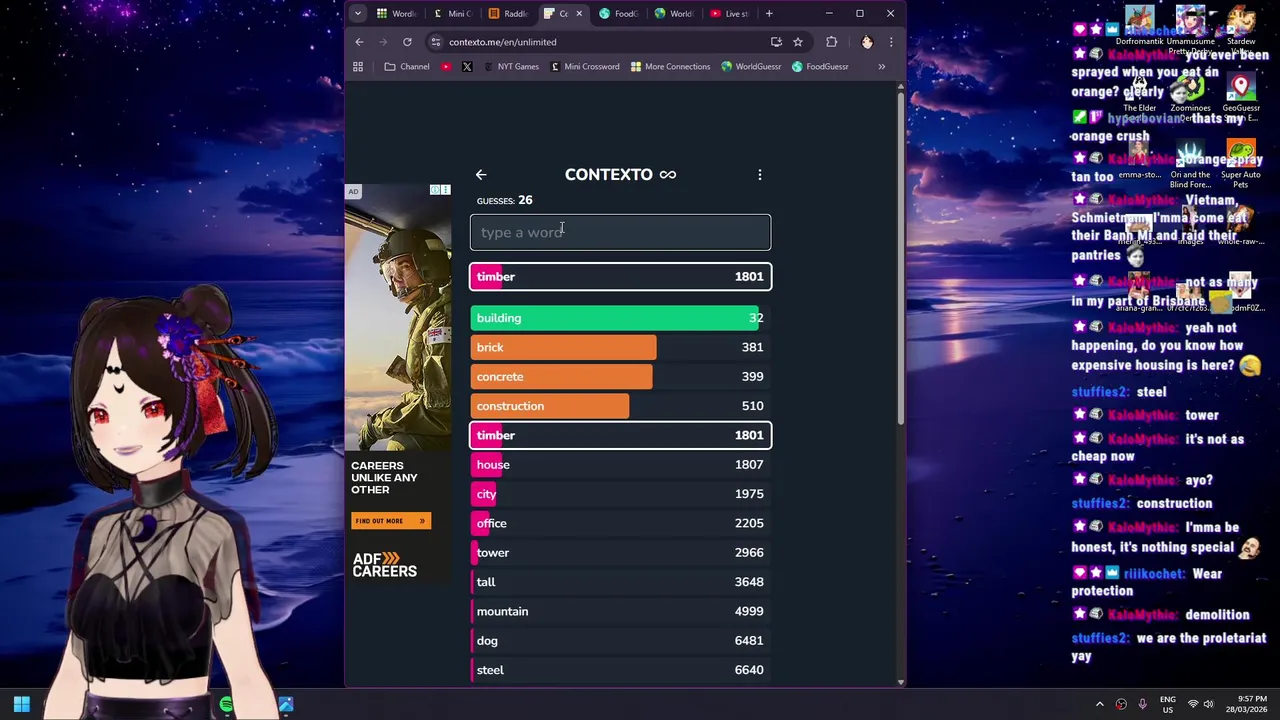Show hidden system tray icons
1280x720 pixels.
[x=1099, y=705]
